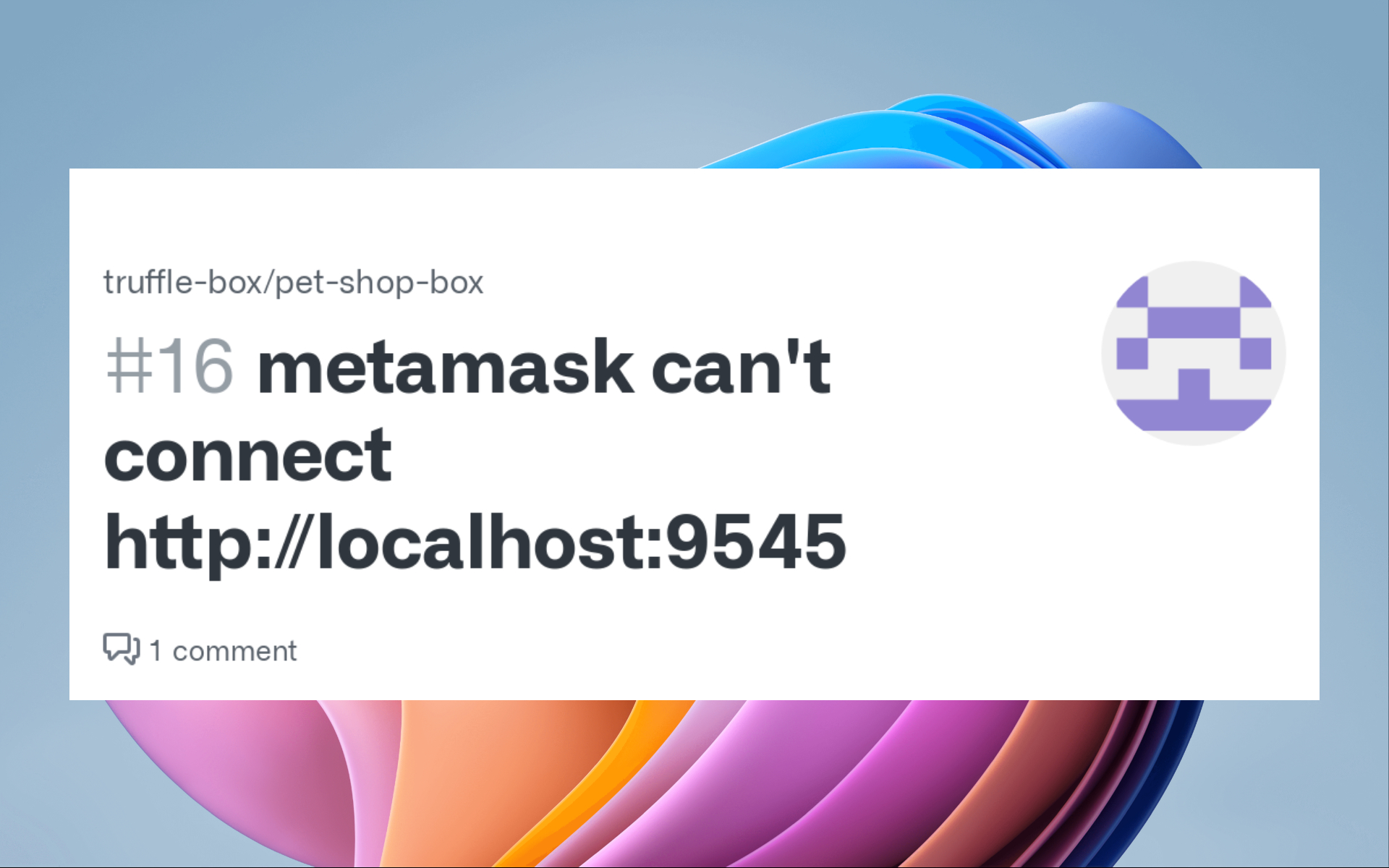1389x868 pixels.
Task: Select the #16 issue number
Action: [170, 367]
